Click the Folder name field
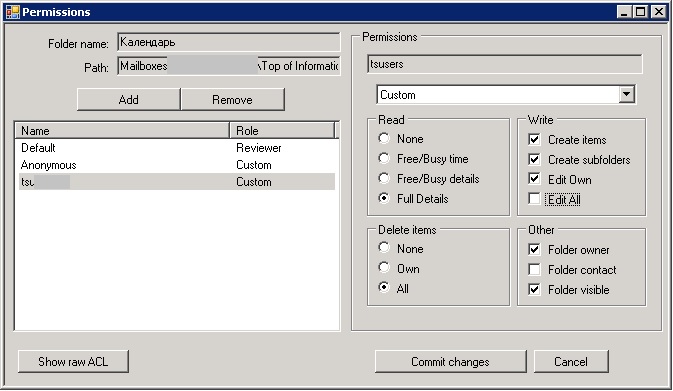 tap(229, 42)
